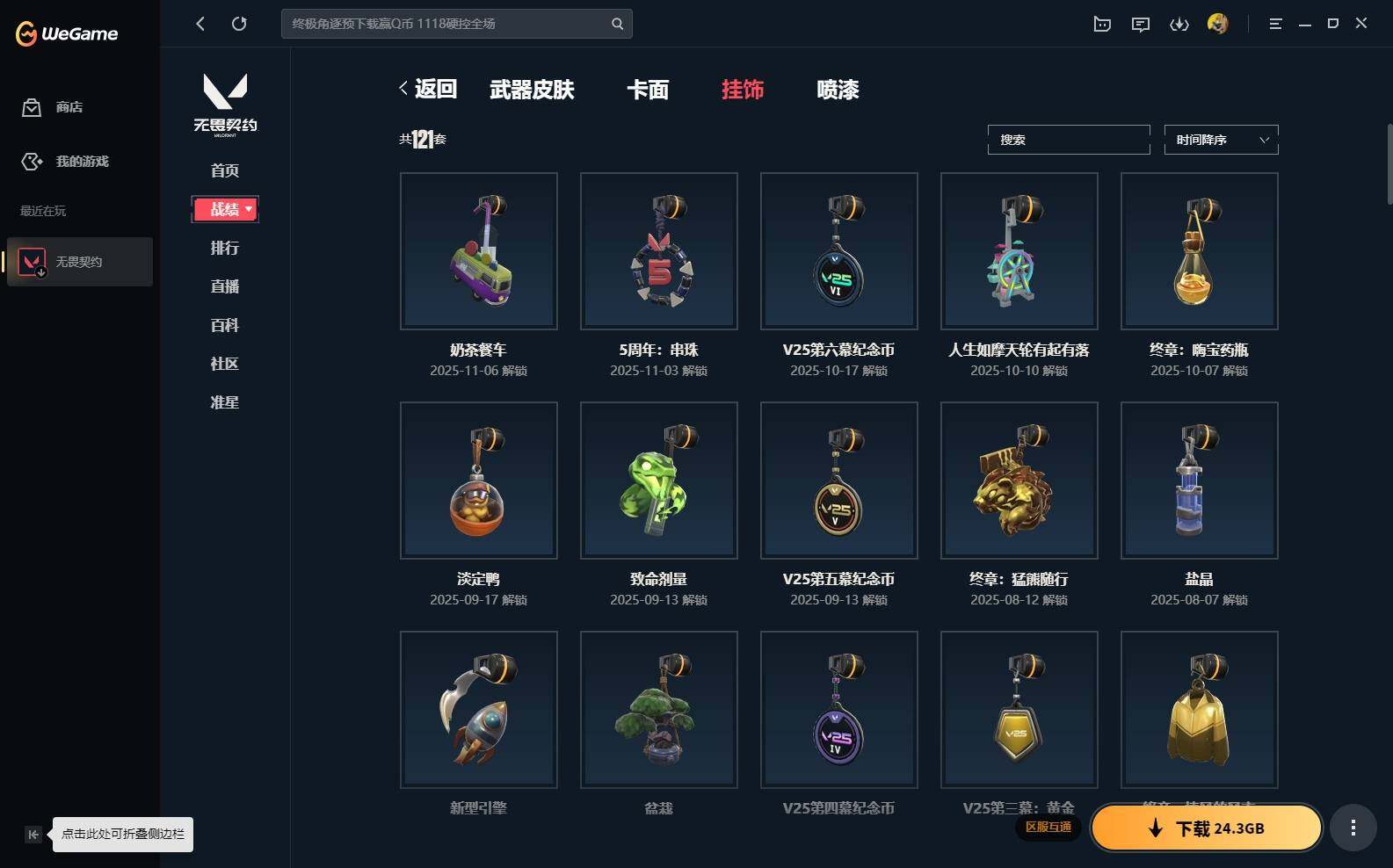Open the download manager icon
This screenshot has width=1393, height=868.
[1179, 24]
